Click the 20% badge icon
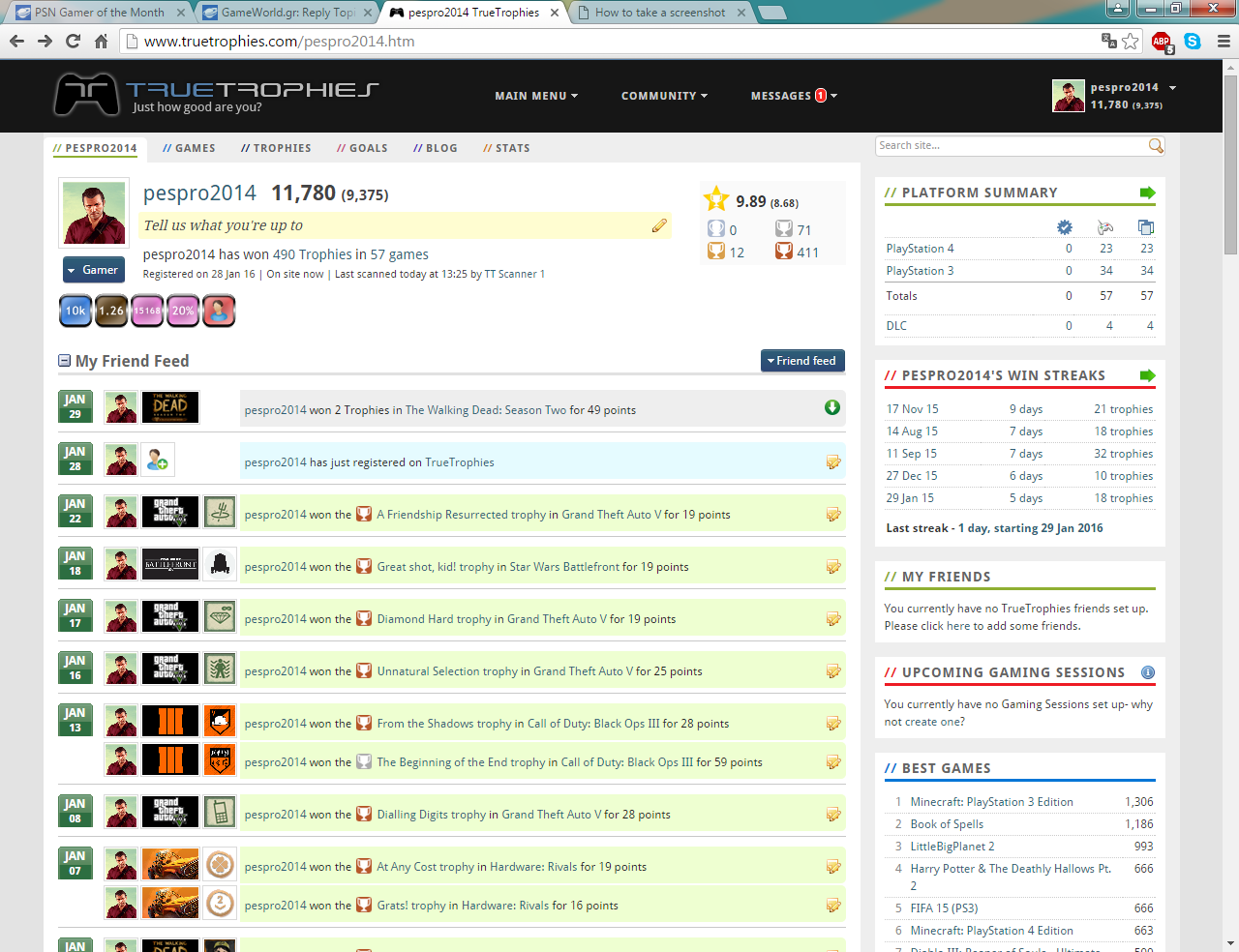 coord(183,311)
